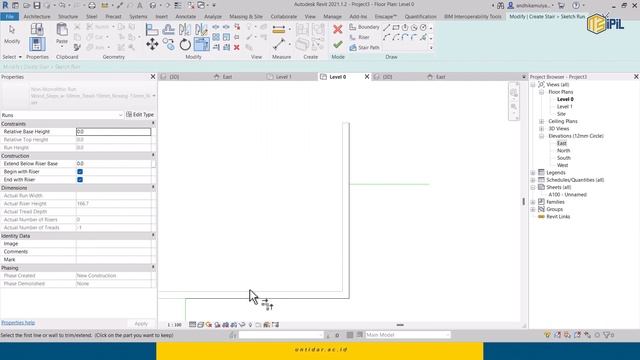Select the Offset tool
Viewport: 640px width, 360px height.
(169, 29)
